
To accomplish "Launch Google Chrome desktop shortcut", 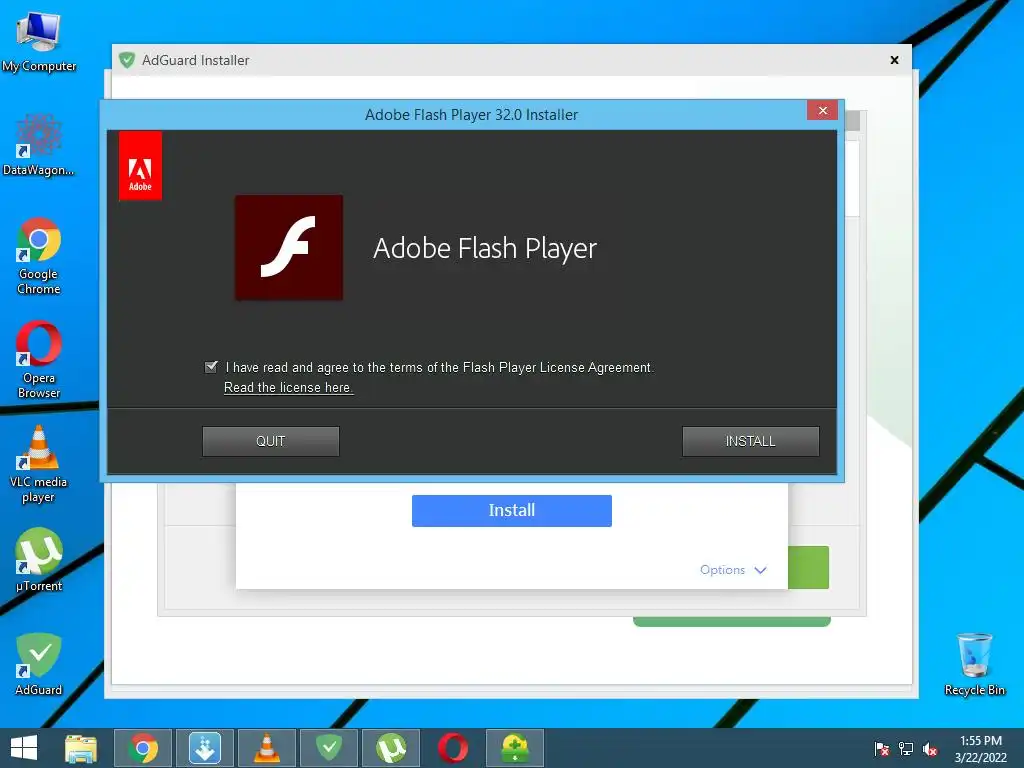I will coord(39,256).
